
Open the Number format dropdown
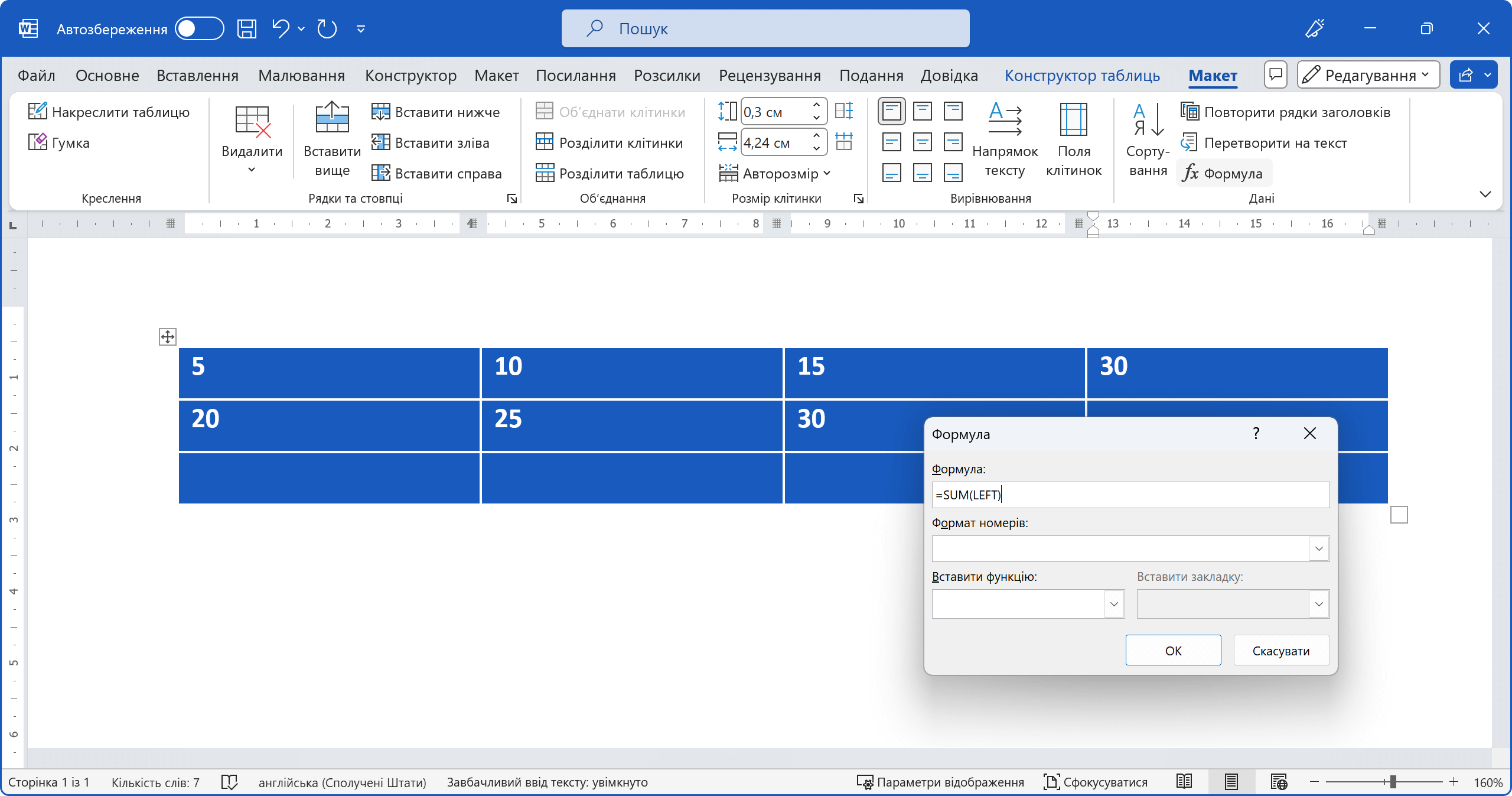1318,548
